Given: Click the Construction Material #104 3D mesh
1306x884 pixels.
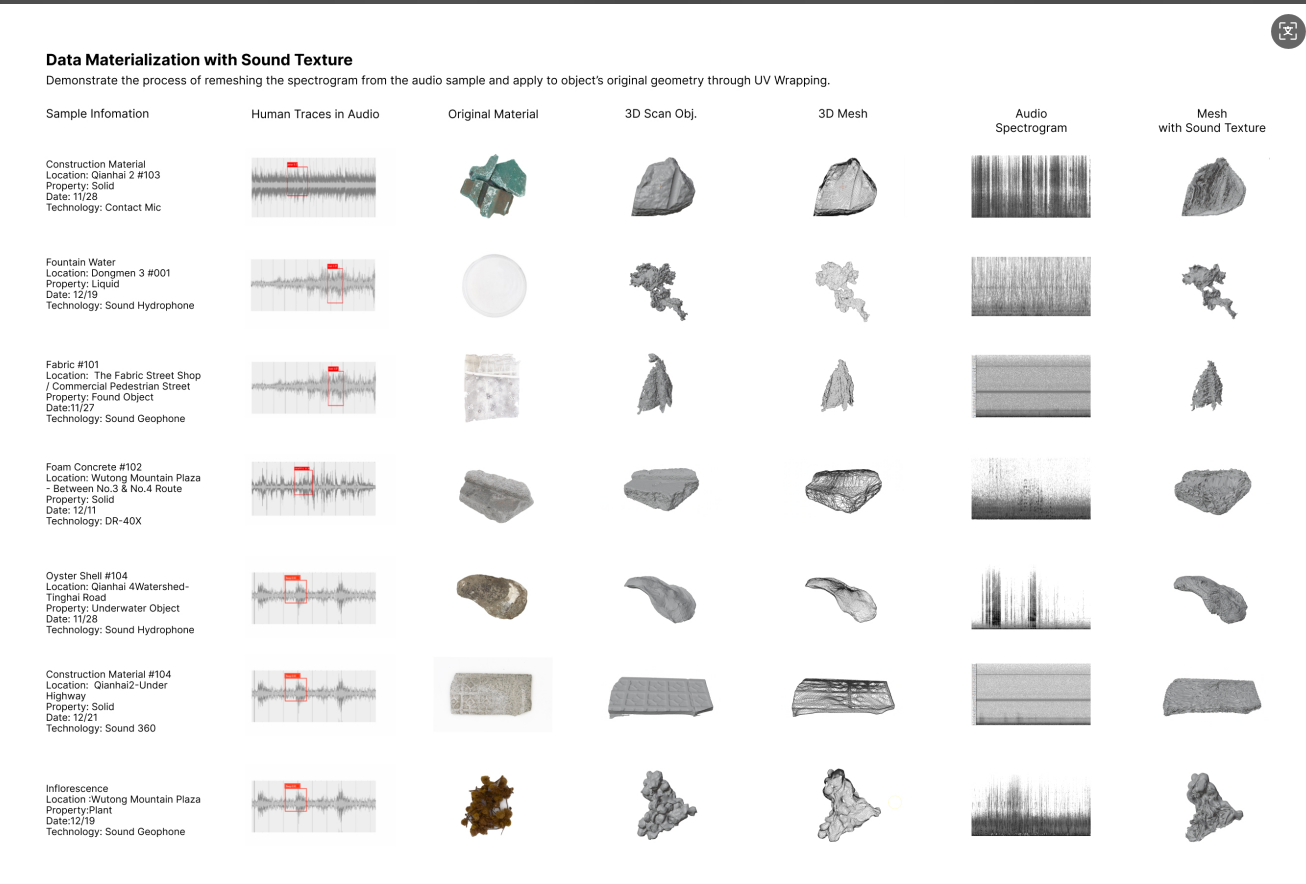Looking at the screenshot, I should point(845,696).
